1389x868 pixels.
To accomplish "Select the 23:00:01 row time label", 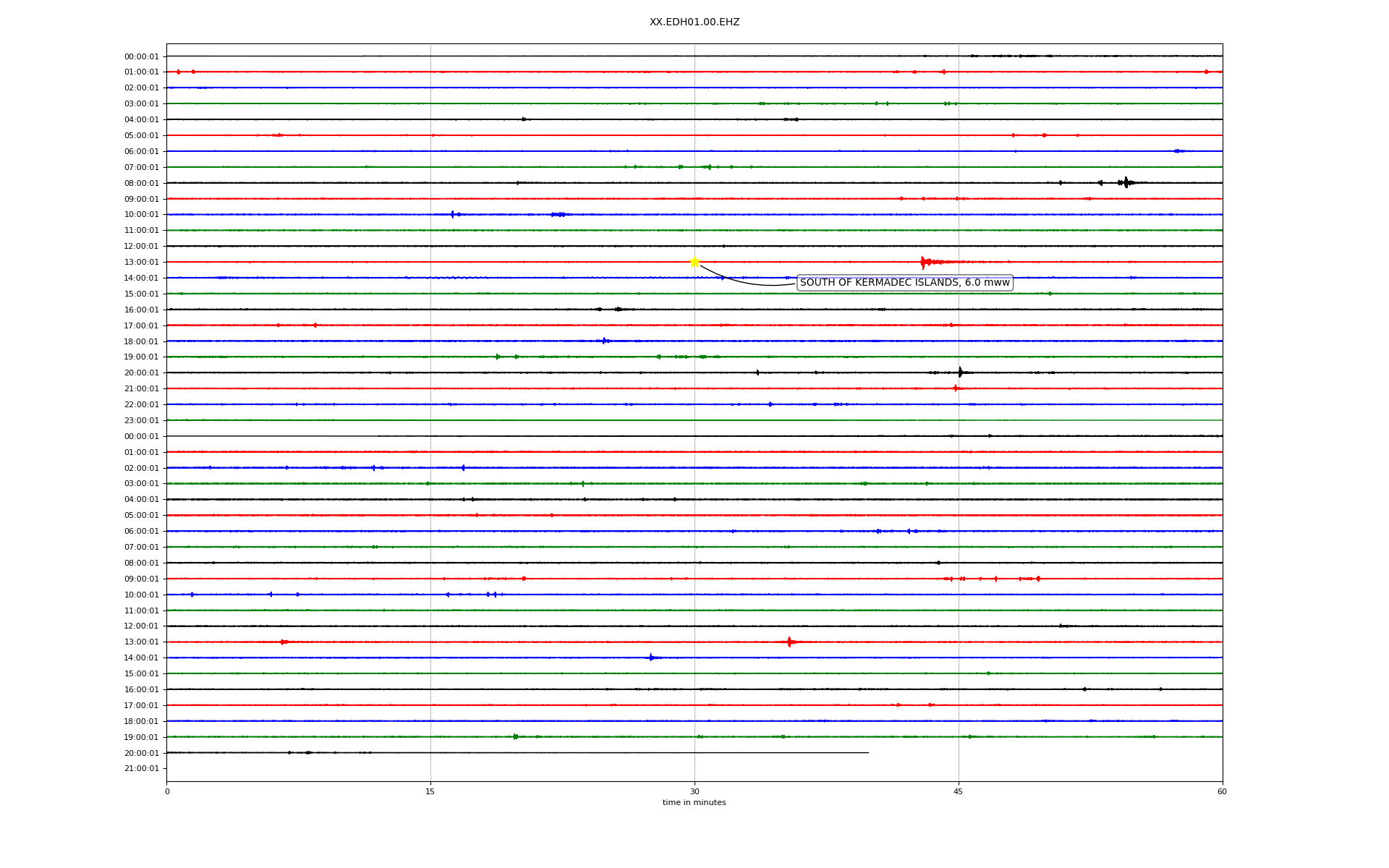I will coord(141,421).
